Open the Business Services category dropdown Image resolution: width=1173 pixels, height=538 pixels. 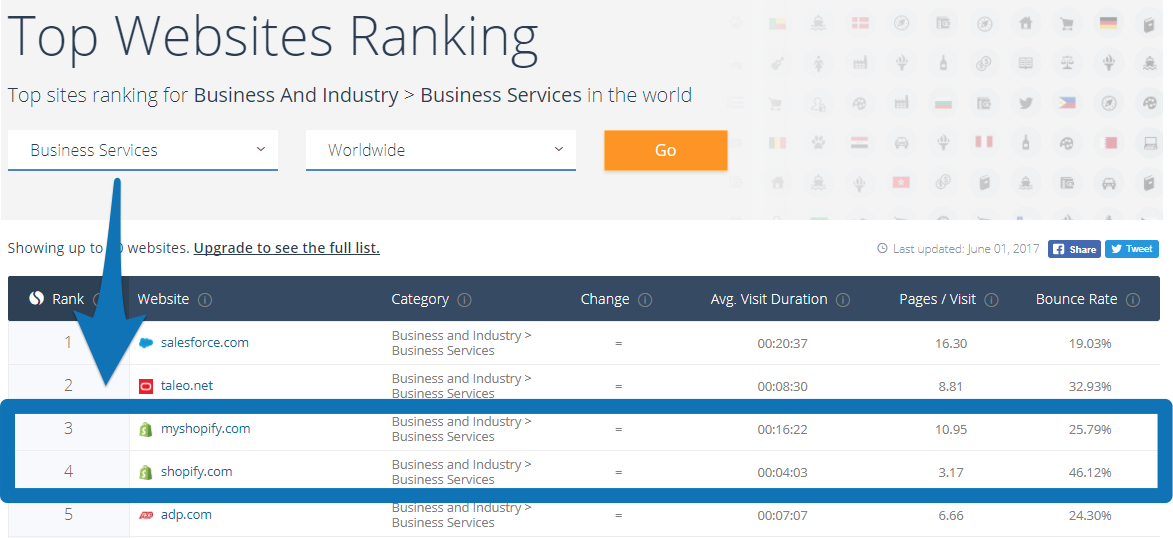coord(142,150)
